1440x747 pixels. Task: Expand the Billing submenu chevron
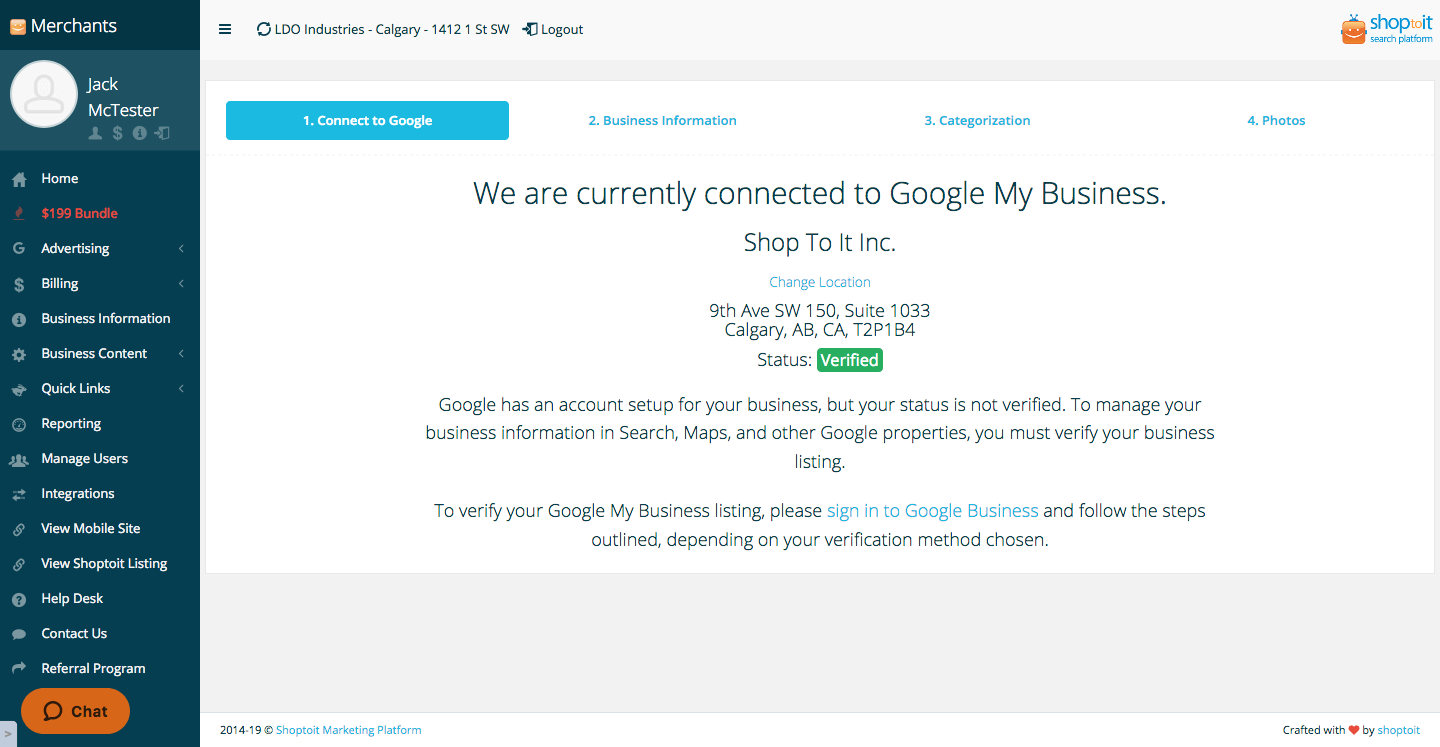pos(181,283)
